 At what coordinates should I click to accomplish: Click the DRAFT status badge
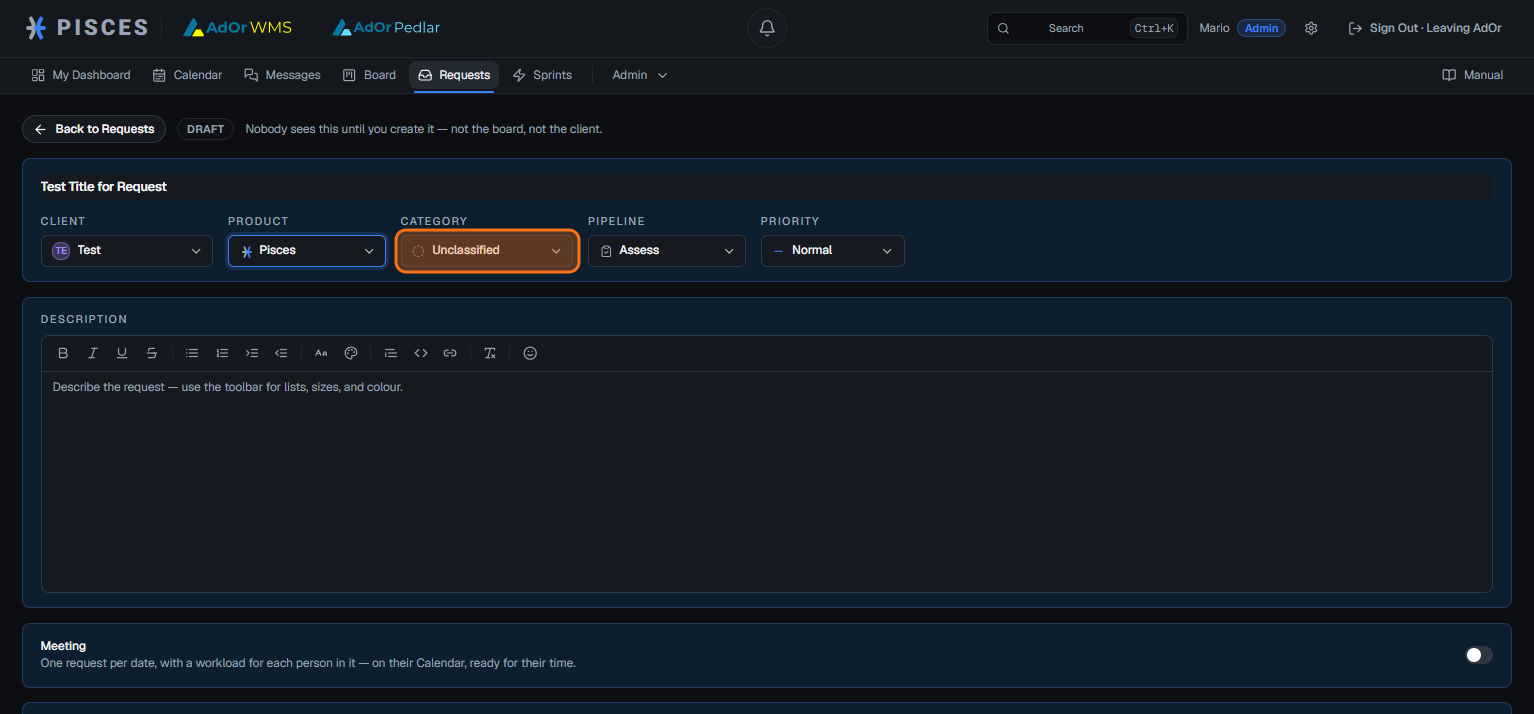205,129
